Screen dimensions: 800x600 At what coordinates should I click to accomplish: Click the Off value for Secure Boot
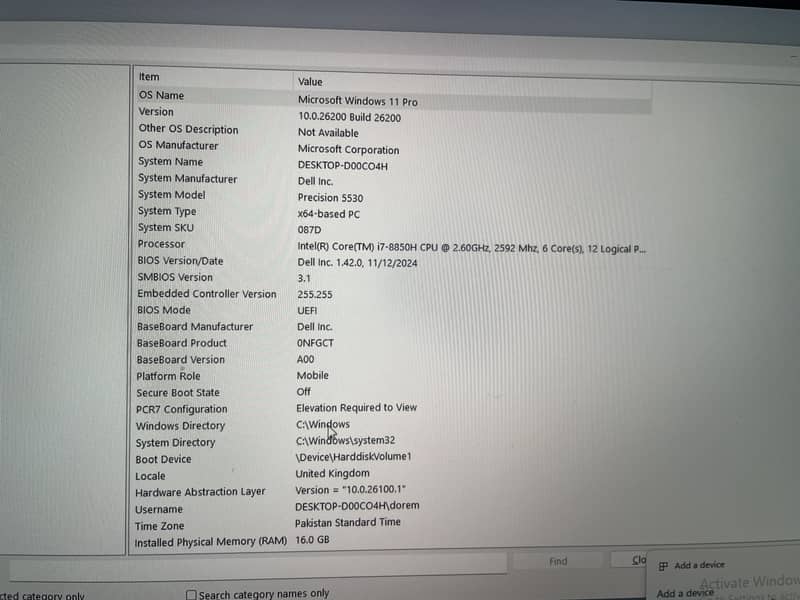click(x=304, y=392)
